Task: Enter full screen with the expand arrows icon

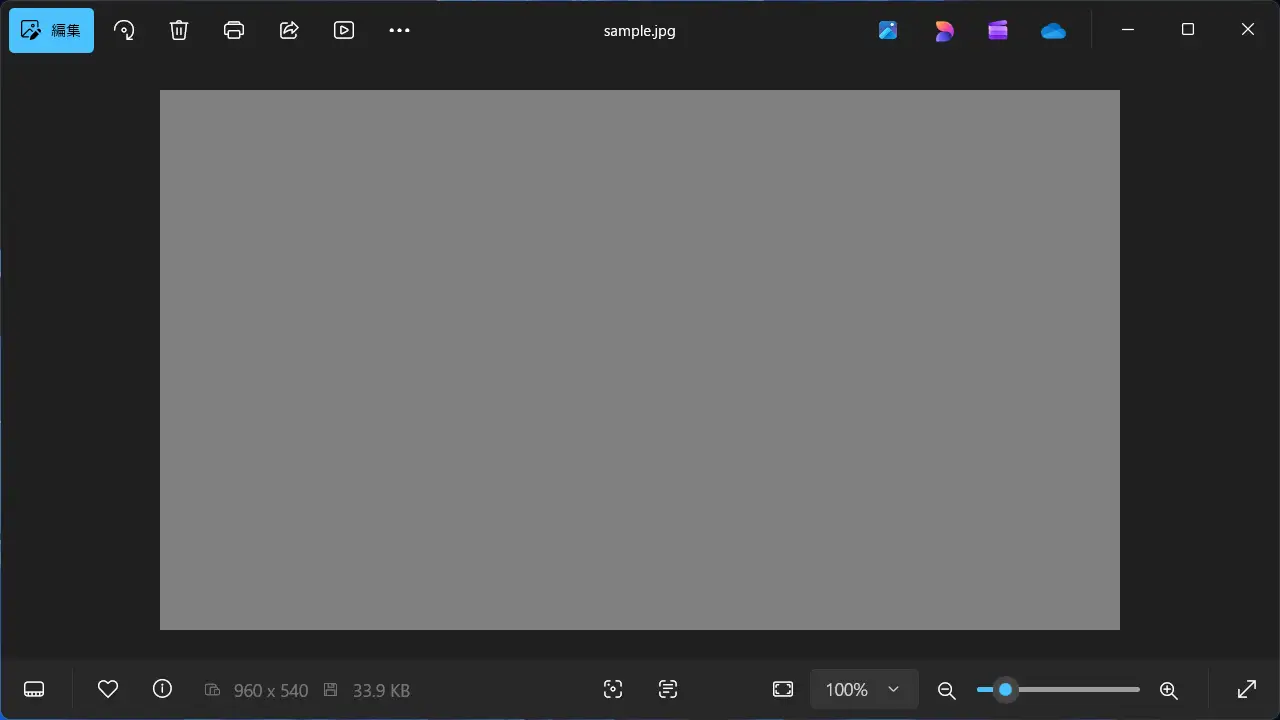Action: tap(1247, 689)
